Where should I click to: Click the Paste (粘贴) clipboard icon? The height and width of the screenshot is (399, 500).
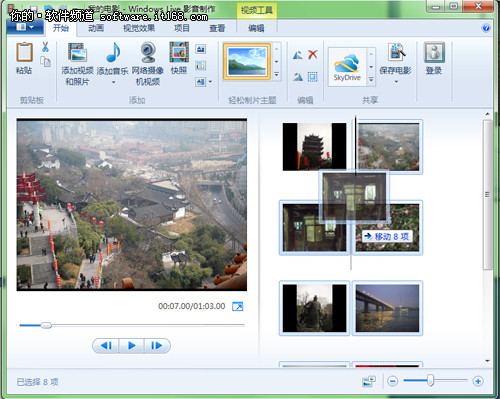24,52
